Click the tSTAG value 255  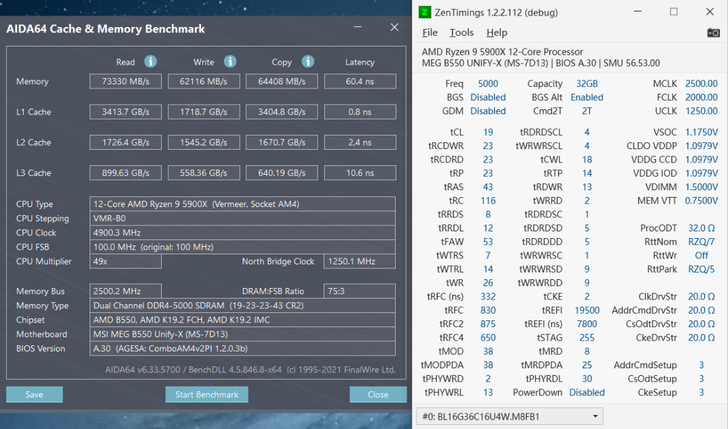(x=587, y=338)
